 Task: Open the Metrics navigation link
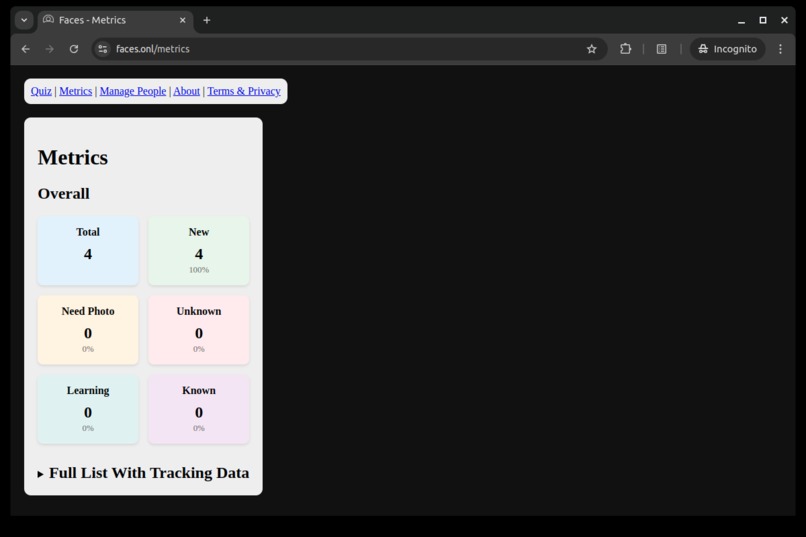(76, 91)
